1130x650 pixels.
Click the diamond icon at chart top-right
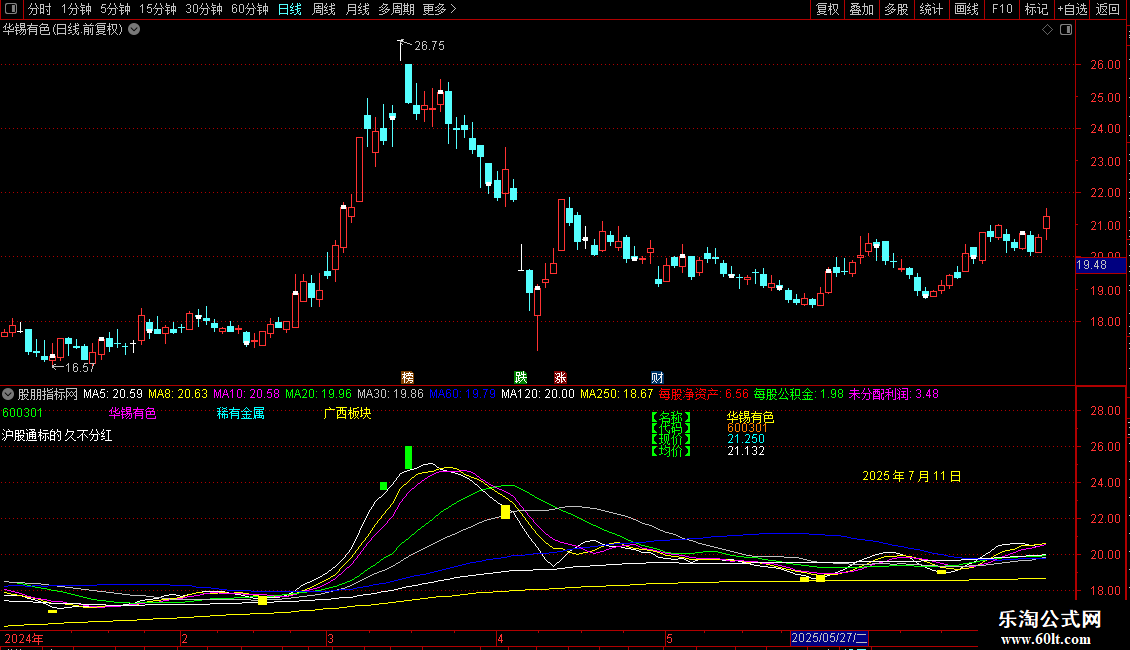click(1047, 30)
